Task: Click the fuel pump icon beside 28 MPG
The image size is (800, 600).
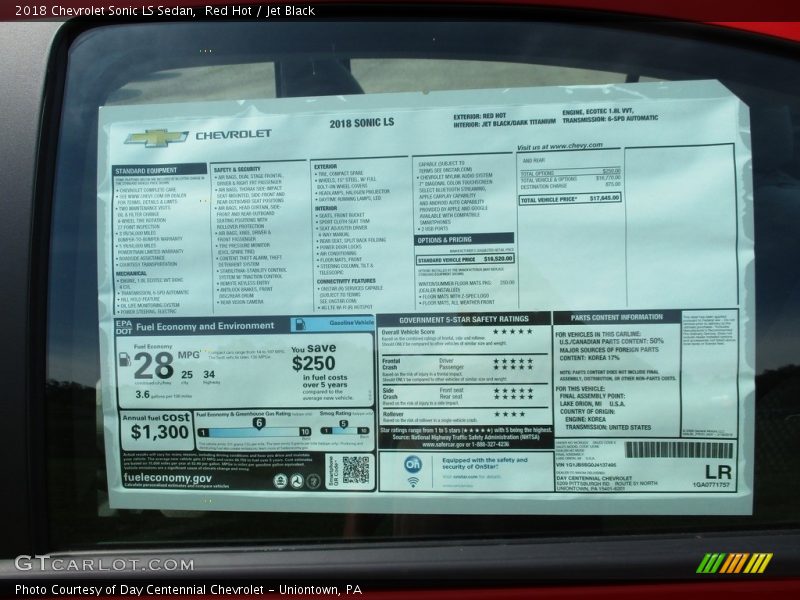Action: click(125, 360)
